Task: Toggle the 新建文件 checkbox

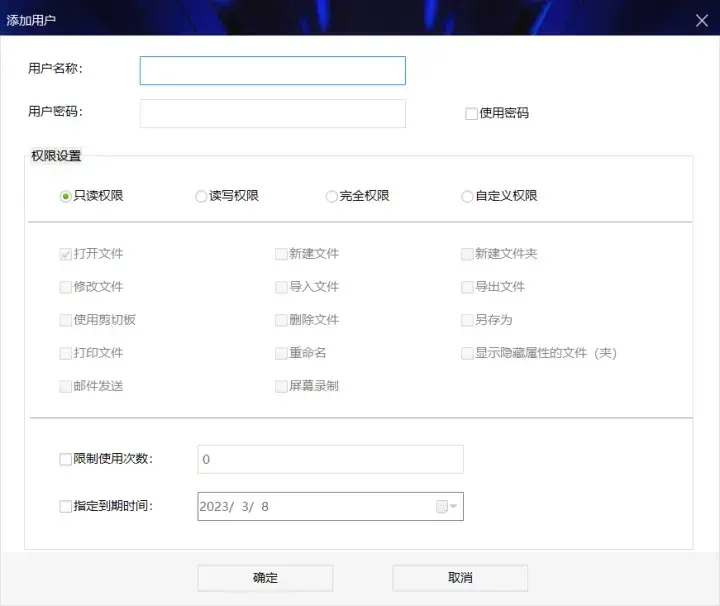Action: (x=281, y=254)
